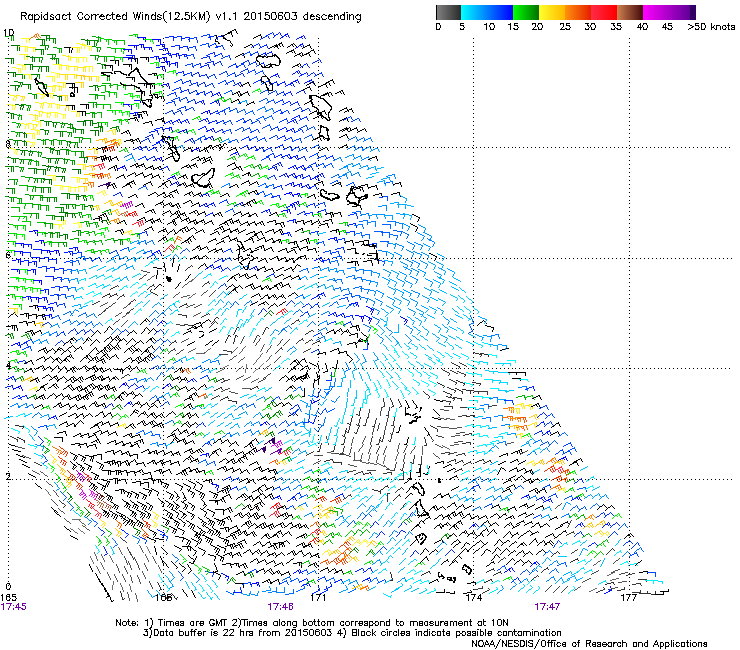Click the legend tick label 25
This screenshot has width=740, height=650.
[x=565, y=27]
